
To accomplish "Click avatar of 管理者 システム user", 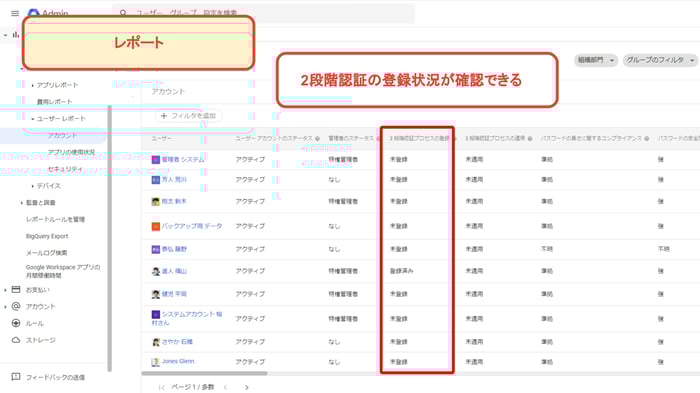I will pos(155,159).
